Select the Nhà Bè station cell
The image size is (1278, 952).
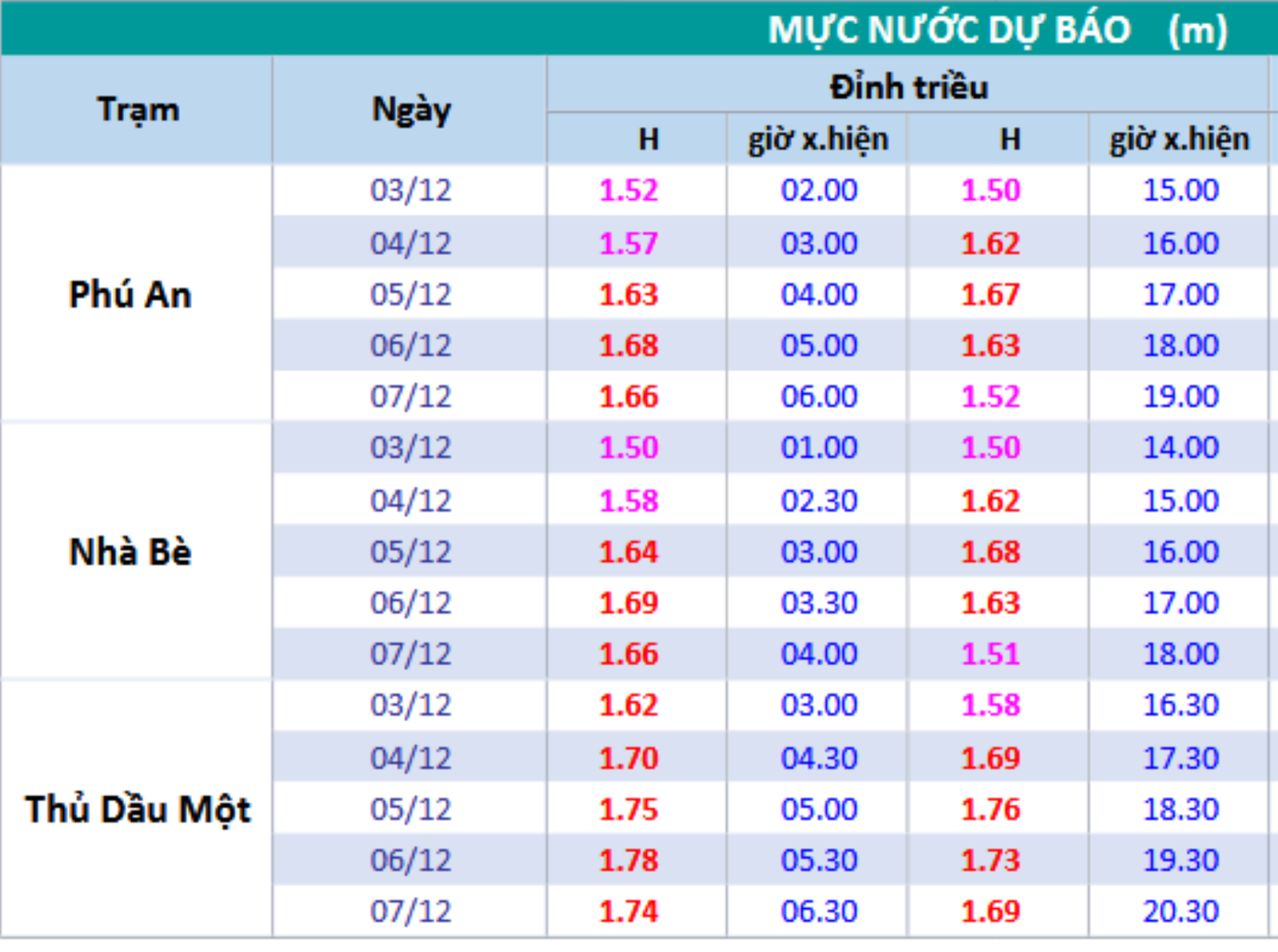130,552
